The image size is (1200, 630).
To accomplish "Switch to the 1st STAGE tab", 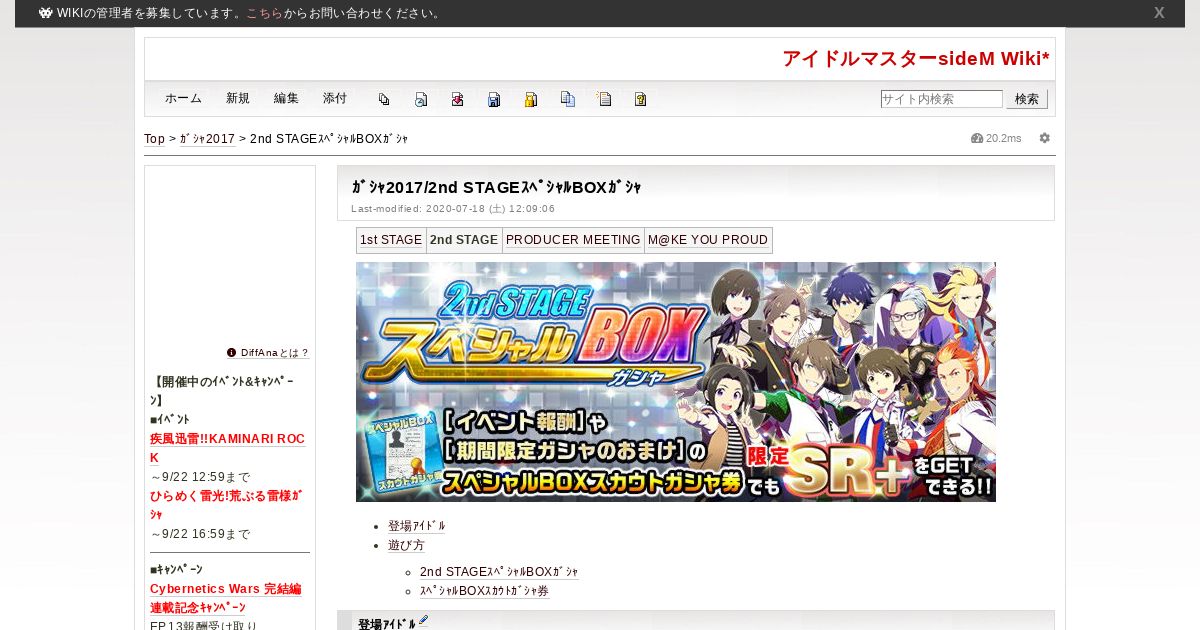I will click(391, 240).
